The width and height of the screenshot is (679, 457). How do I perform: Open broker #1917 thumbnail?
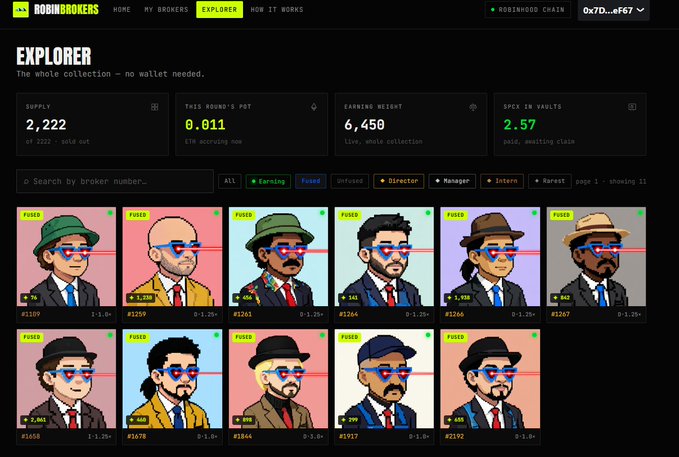[x=384, y=379]
